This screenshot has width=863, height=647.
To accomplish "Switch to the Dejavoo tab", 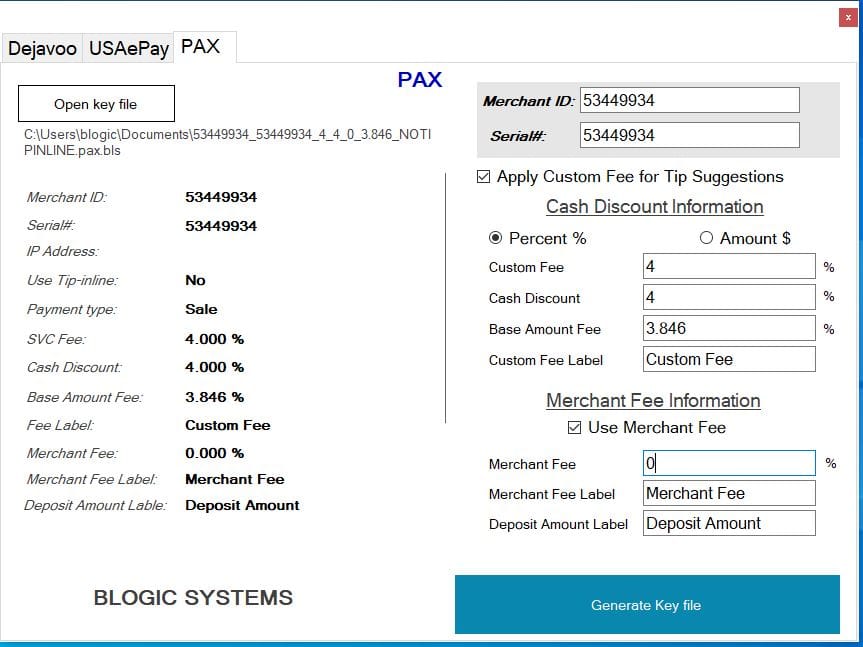I will (42, 48).
